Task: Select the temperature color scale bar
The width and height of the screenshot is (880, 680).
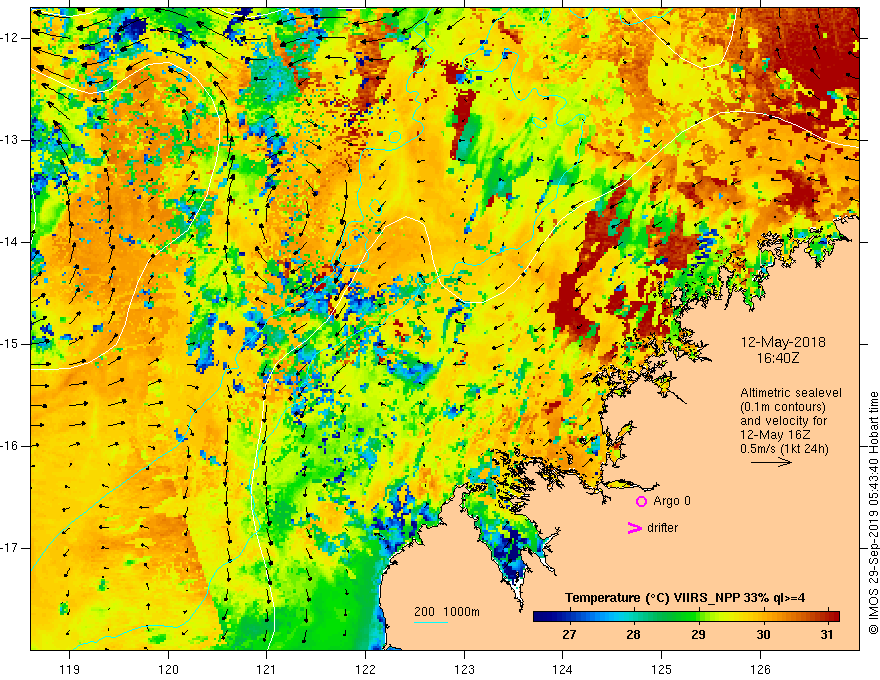Action: [x=686, y=617]
